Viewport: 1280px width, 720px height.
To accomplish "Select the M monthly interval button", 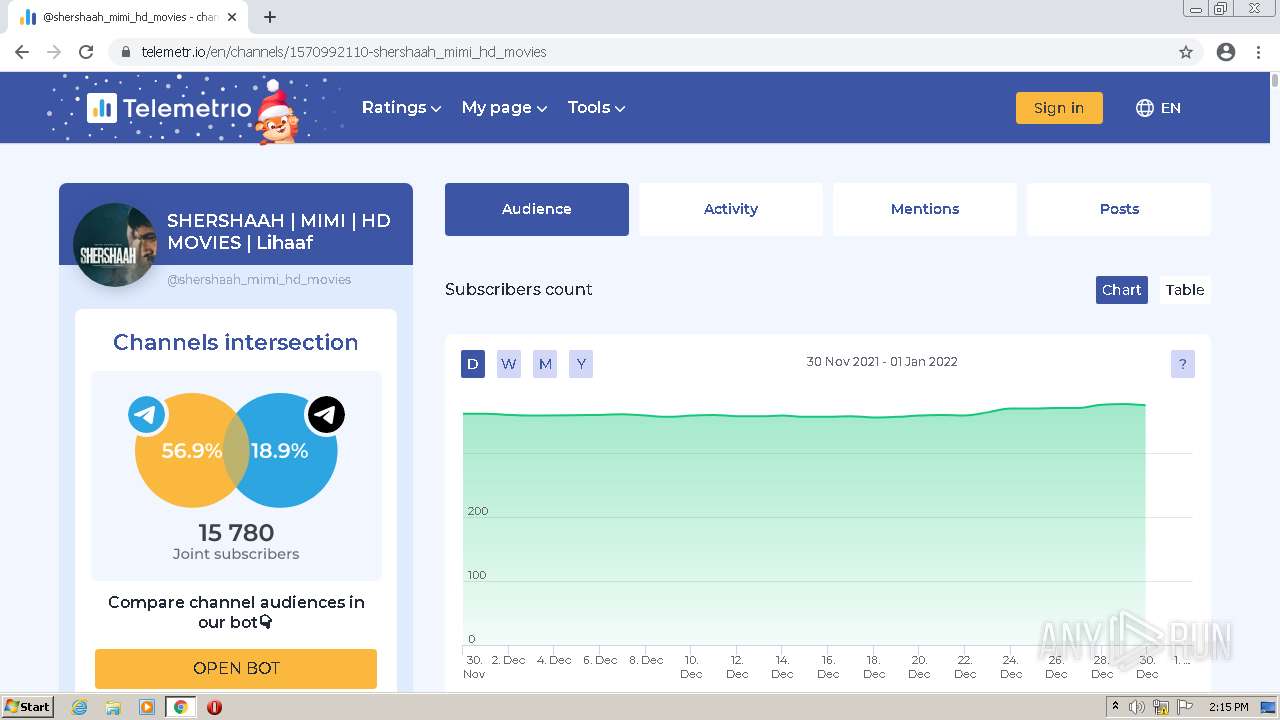I will point(545,364).
